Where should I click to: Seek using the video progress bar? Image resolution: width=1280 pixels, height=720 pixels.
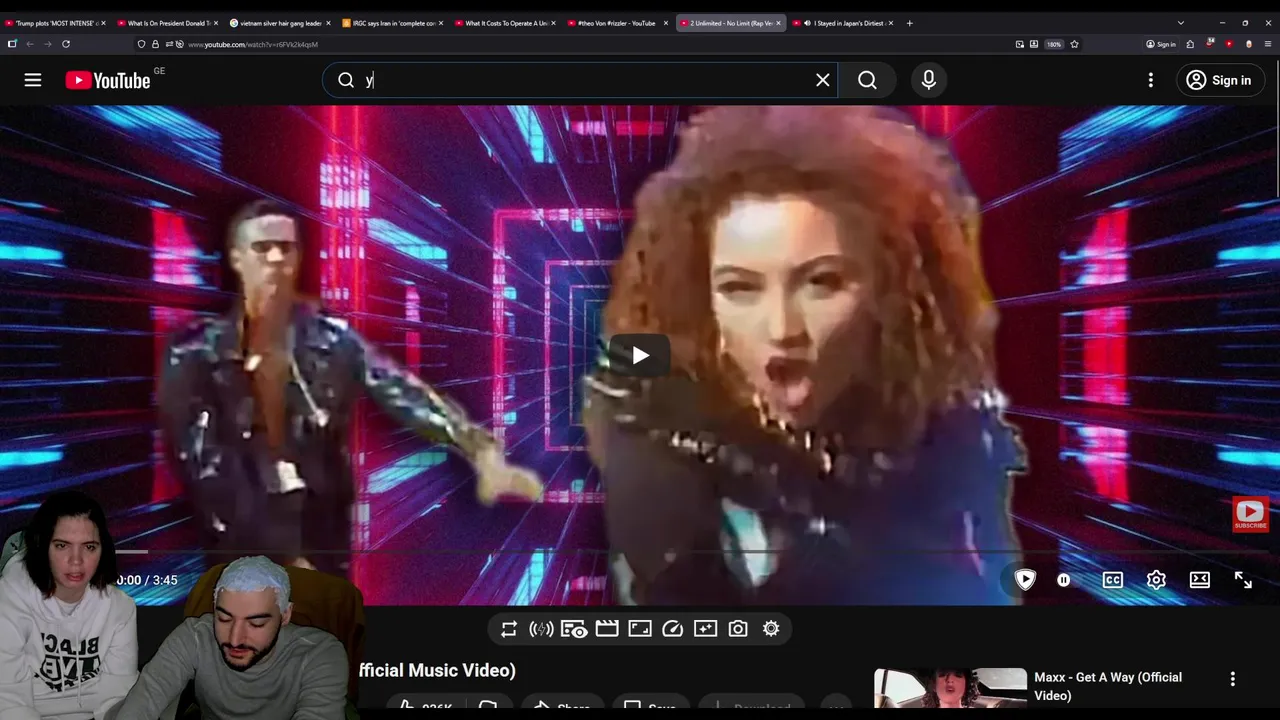coord(640,551)
